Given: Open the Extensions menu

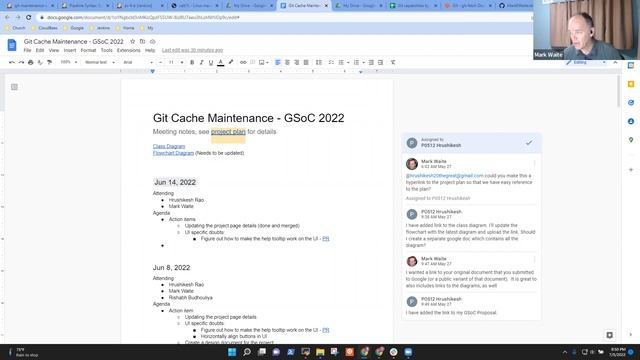Looking at the screenshot, I should click(129, 50).
